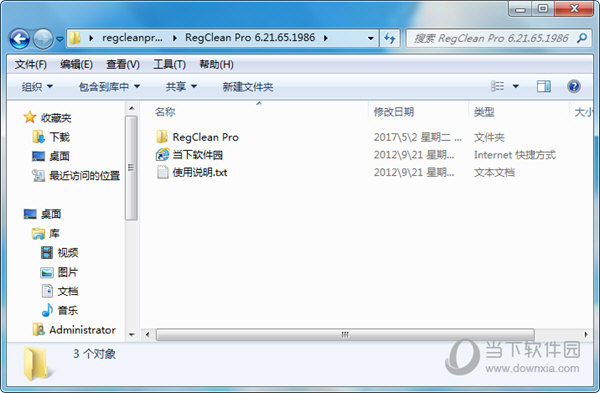This screenshot has width=600, height=393.
Task: Click the greyed Forward arrow button
Action: 43,39
